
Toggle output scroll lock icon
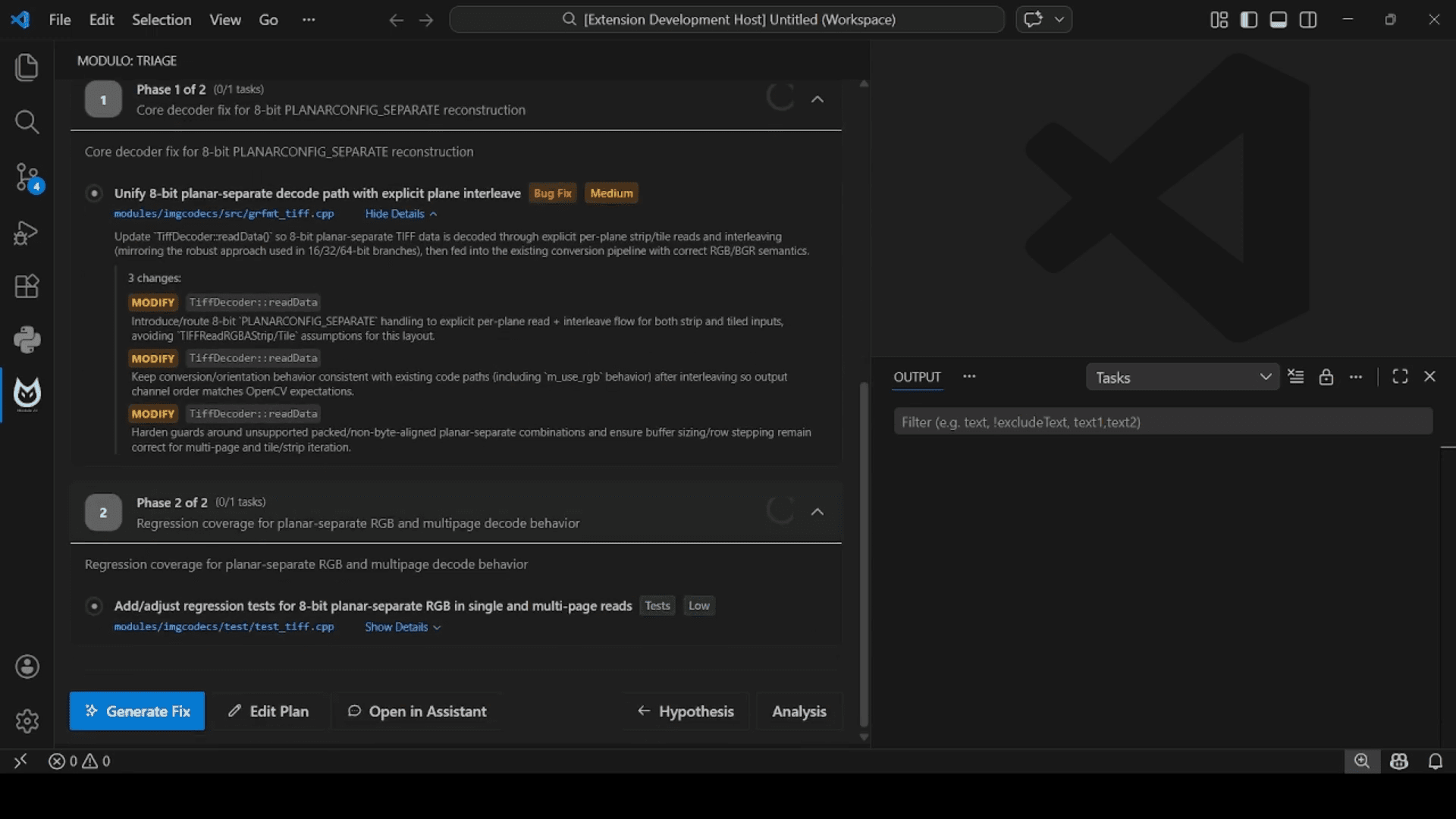(1326, 377)
